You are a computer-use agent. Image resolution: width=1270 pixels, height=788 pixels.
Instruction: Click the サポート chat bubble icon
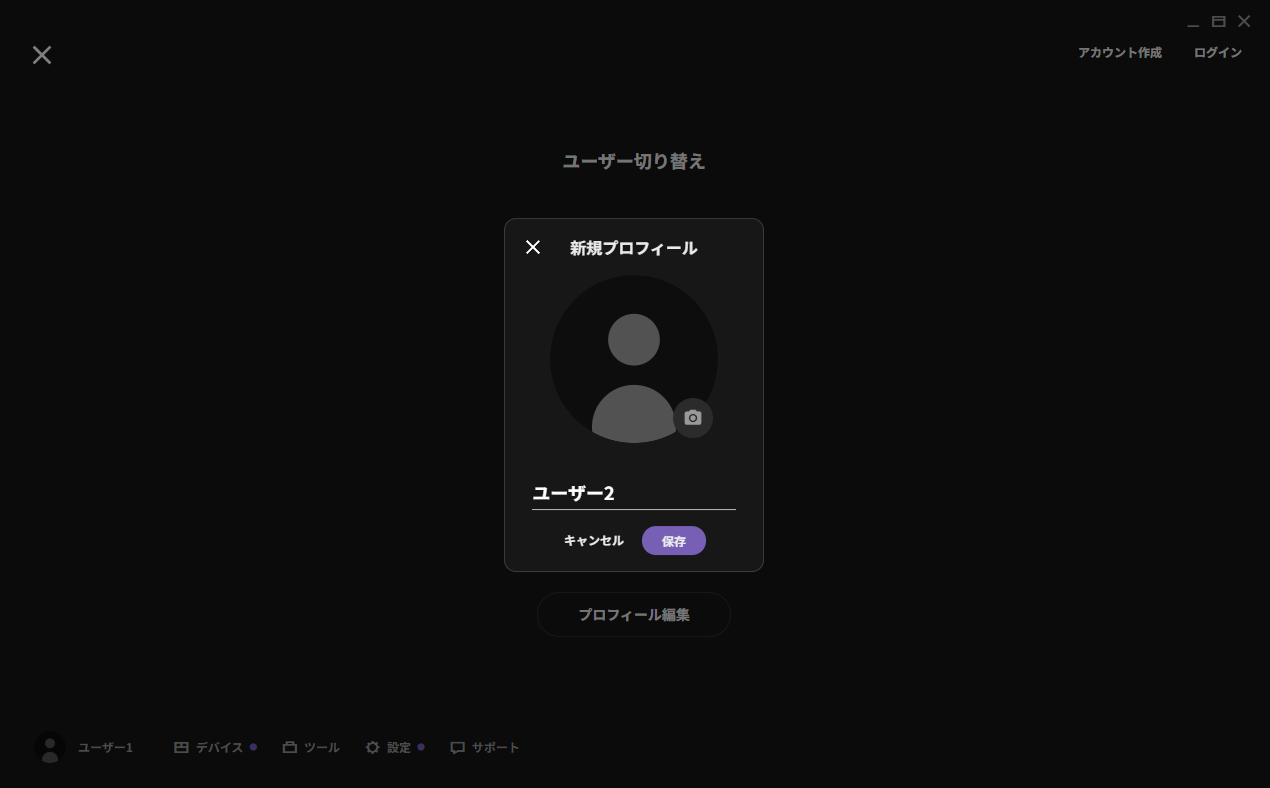(458, 747)
